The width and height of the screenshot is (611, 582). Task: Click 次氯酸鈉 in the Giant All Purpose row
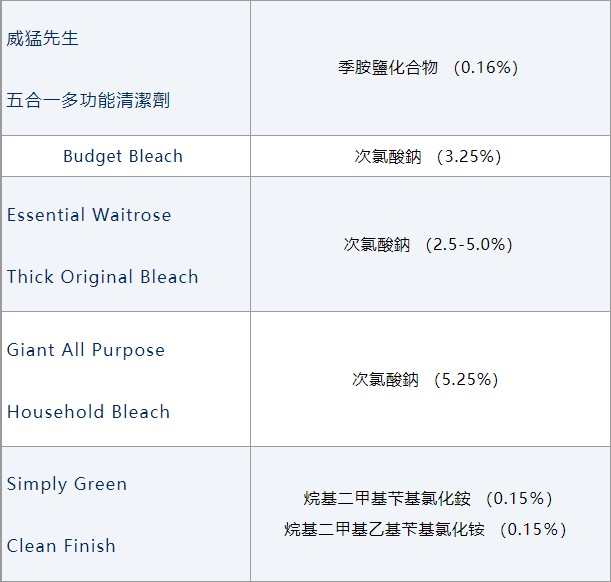coord(385,380)
